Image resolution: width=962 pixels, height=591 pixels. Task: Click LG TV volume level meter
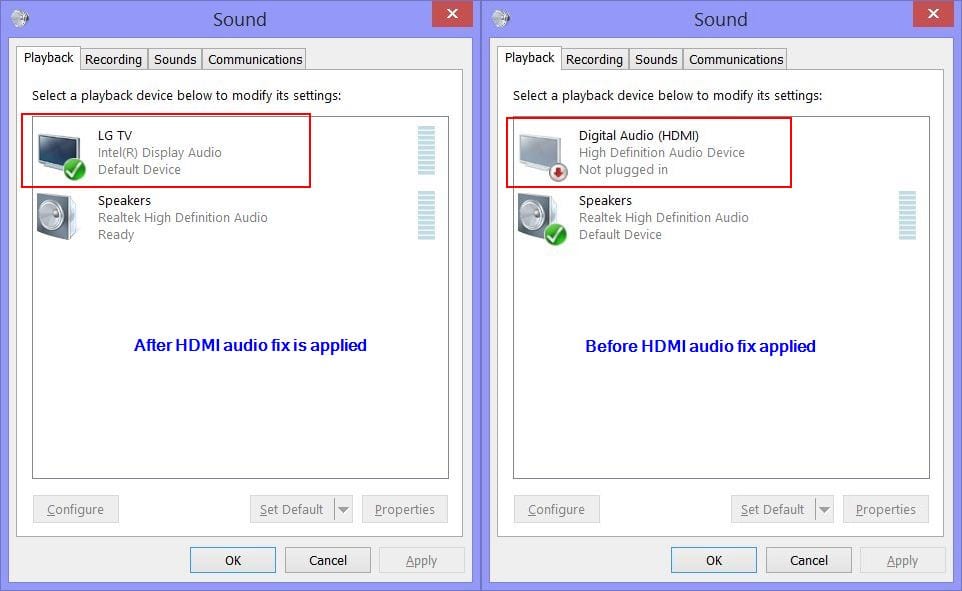pyautogui.click(x=426, y=150)
